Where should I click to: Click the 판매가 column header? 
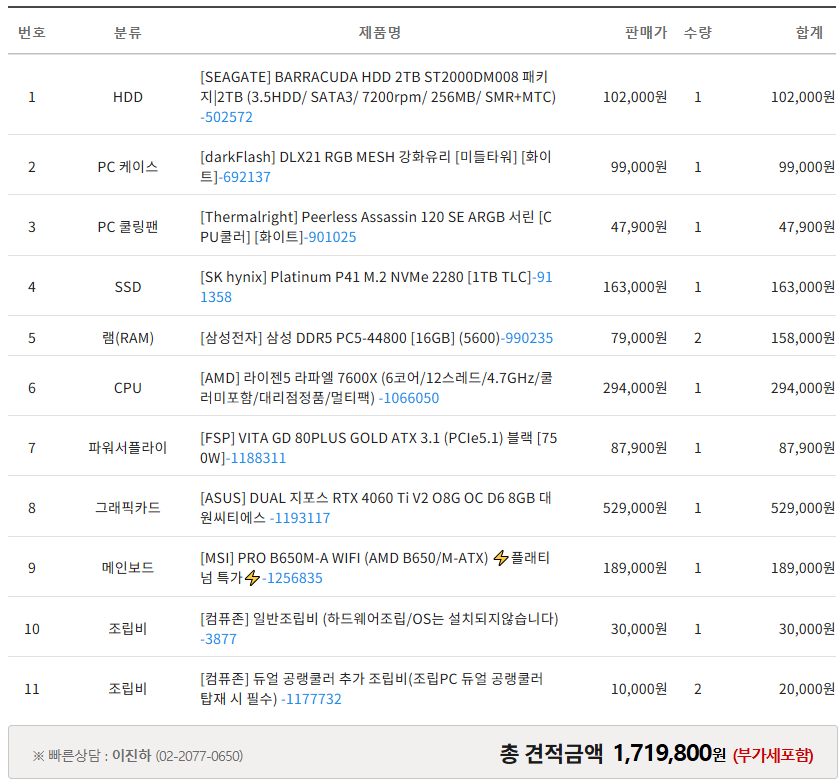pos(646,33)
